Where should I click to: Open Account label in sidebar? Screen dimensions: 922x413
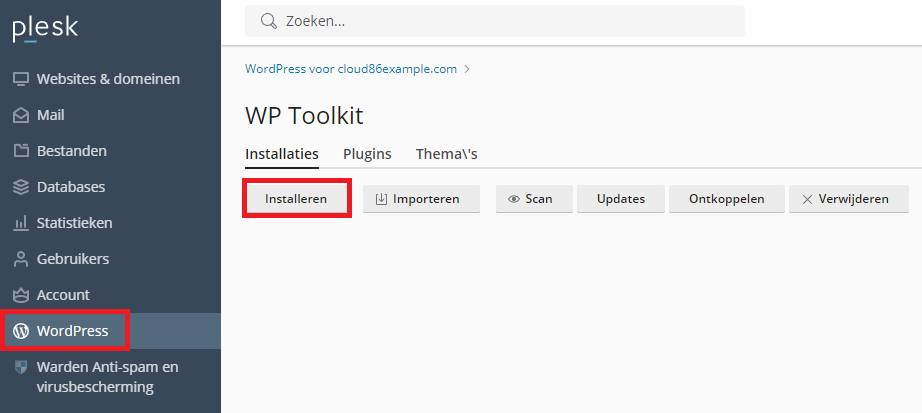64,295
